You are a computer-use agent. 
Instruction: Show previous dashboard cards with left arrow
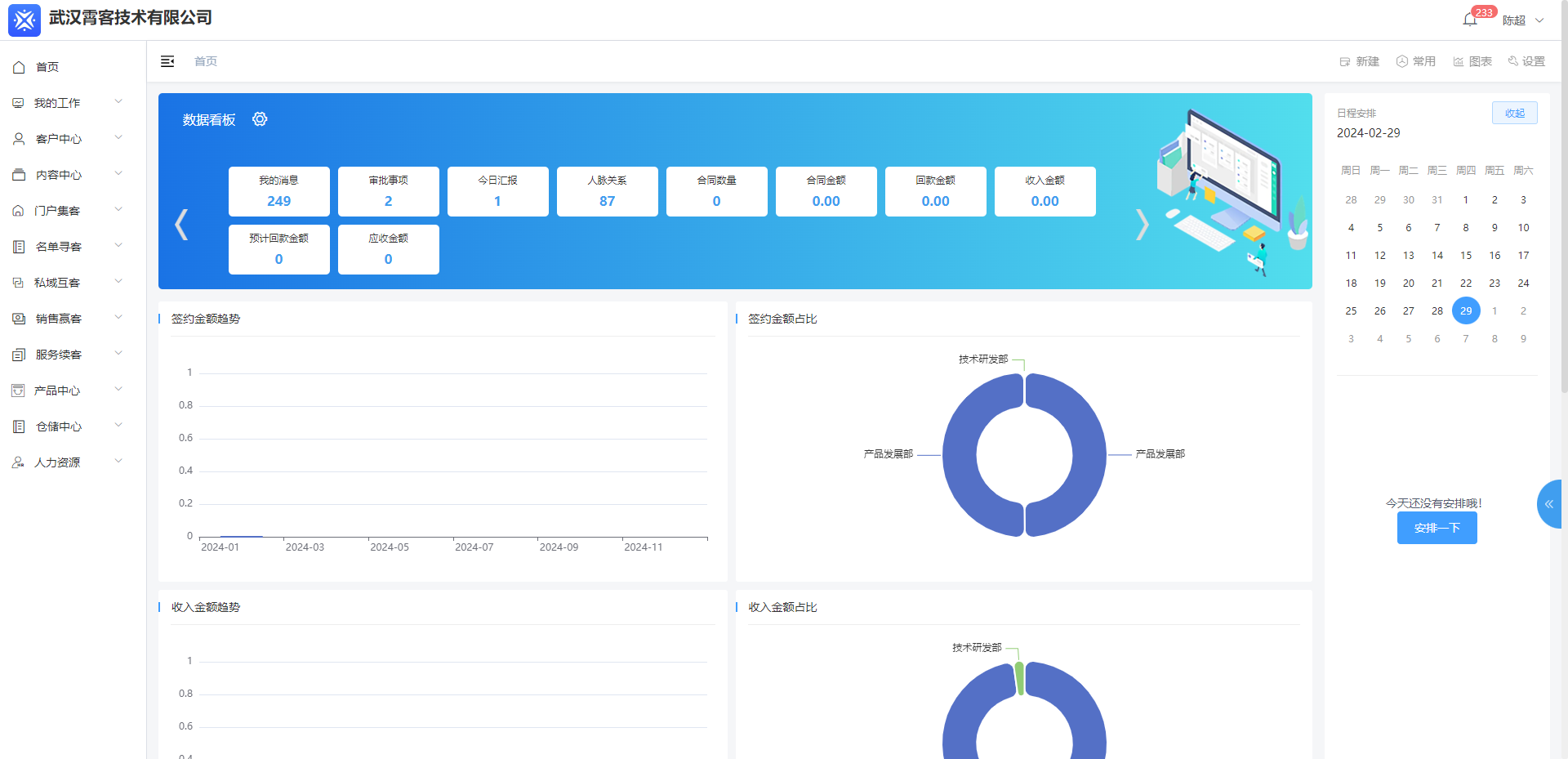181,225
